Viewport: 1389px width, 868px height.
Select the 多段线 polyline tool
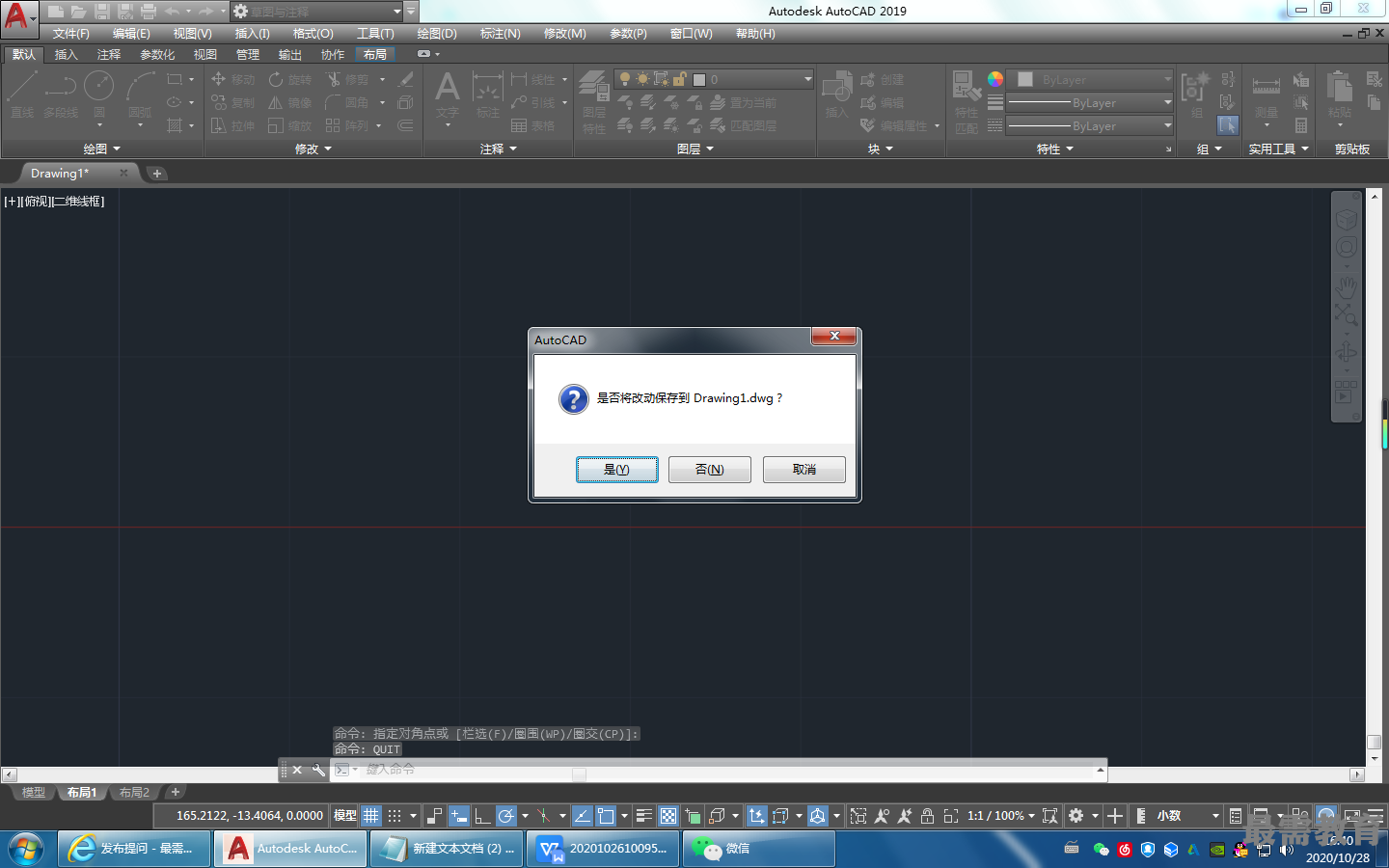(61, 95)
